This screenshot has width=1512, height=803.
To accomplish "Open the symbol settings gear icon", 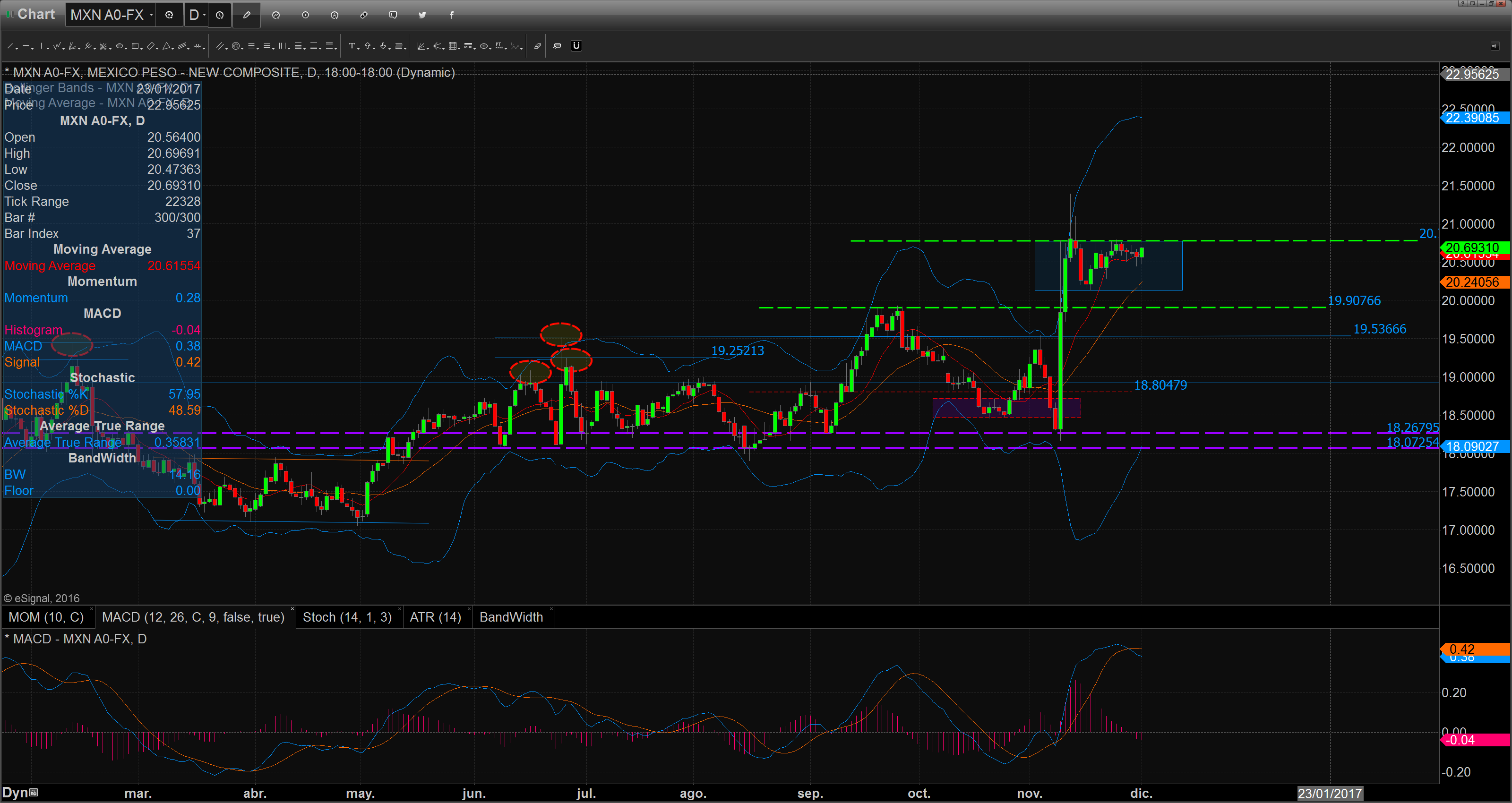I will coord(169,15).
